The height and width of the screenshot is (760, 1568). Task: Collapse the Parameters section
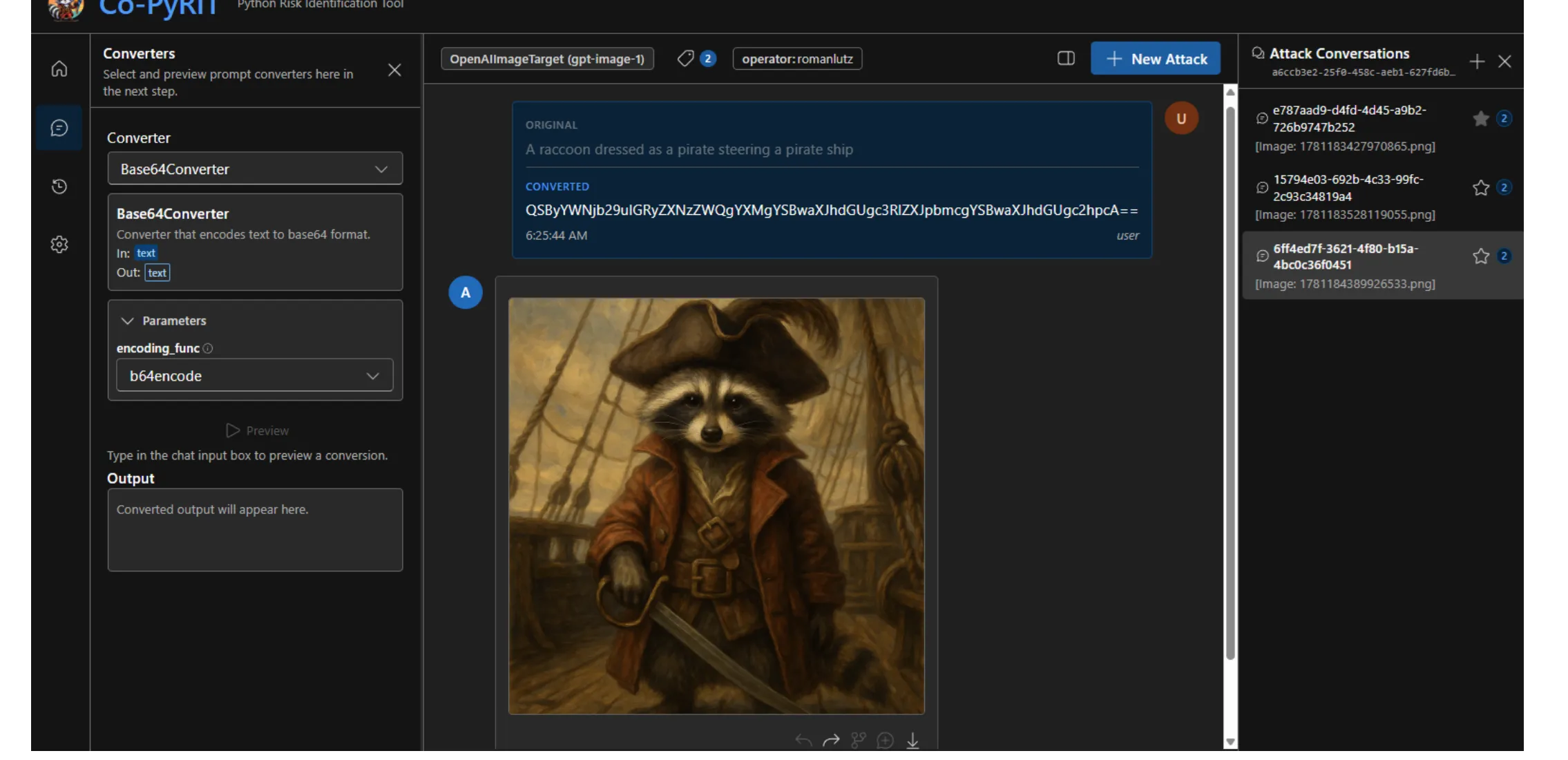[164, 321]
